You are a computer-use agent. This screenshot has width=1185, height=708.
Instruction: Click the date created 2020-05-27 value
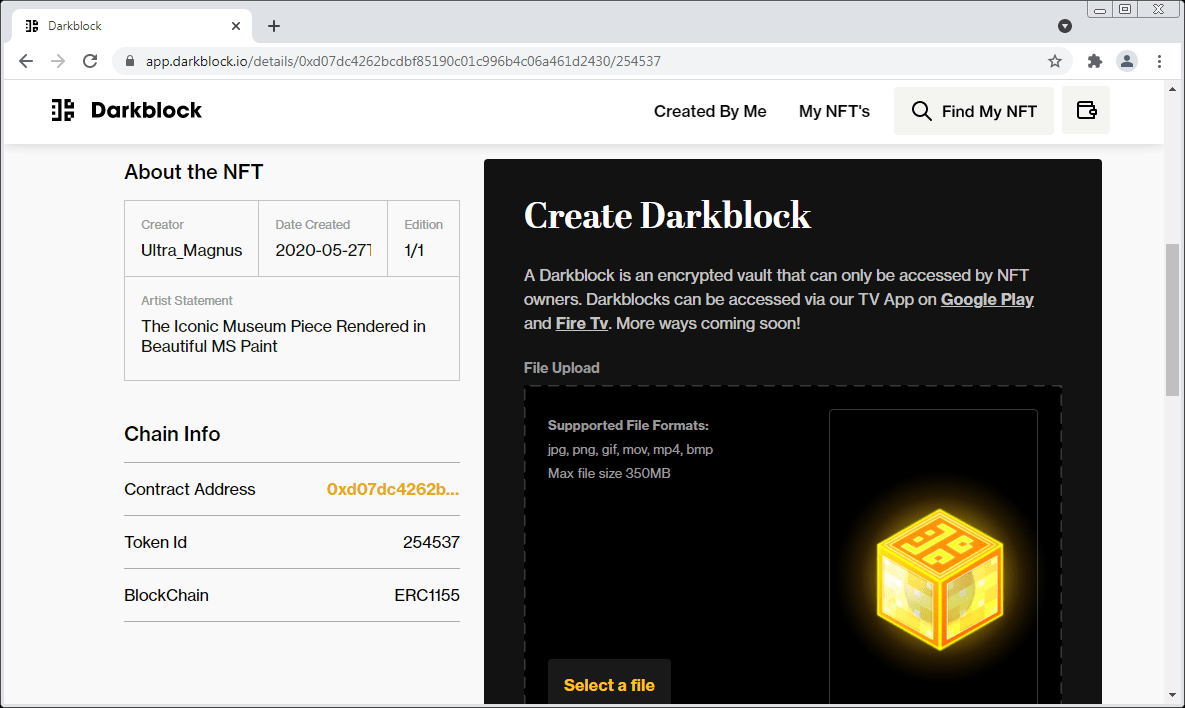click(323, 250)
